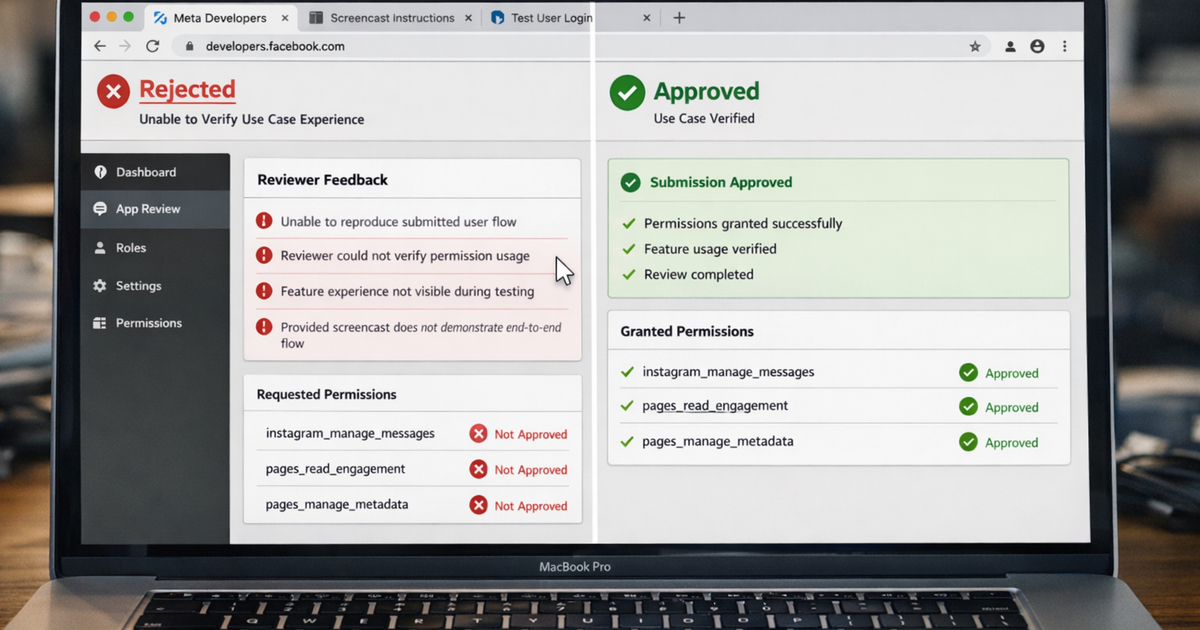Click the Roles person icon
This screenshot has width=1200, height=630.
(100, 248)
